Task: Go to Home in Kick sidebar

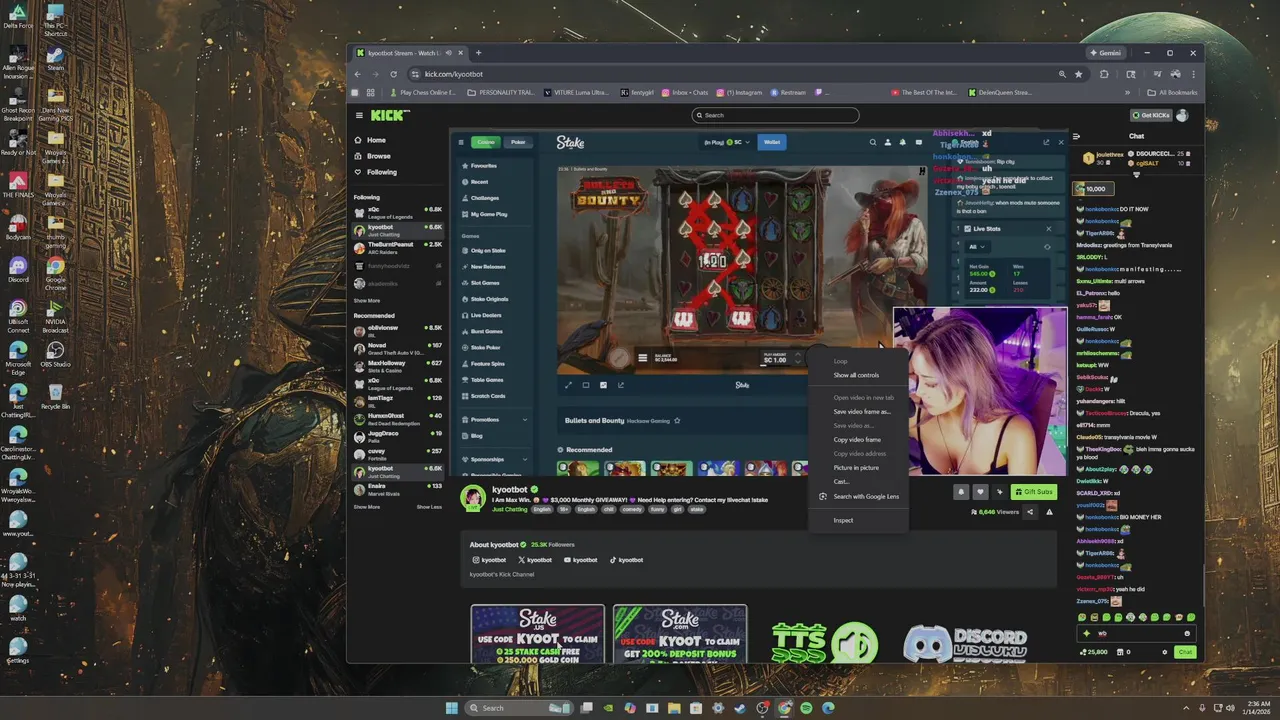Action: 376,140
